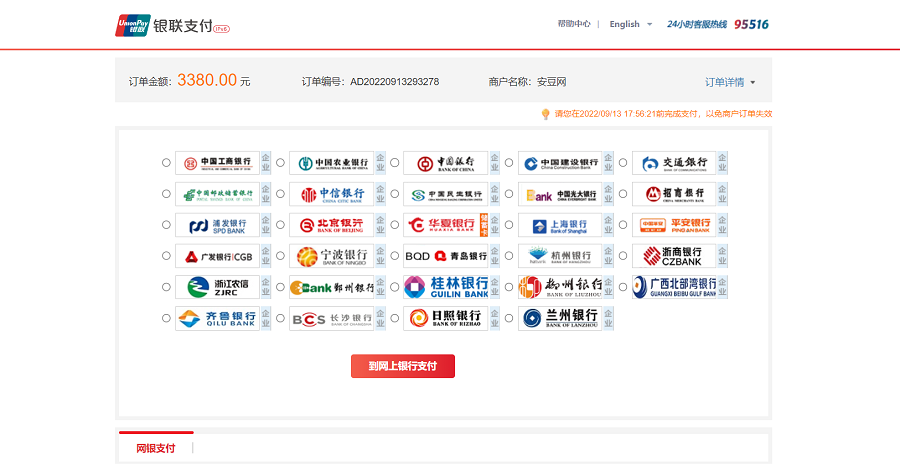
Task: Click the lightbulb tip icon
Action: point(545,114)
